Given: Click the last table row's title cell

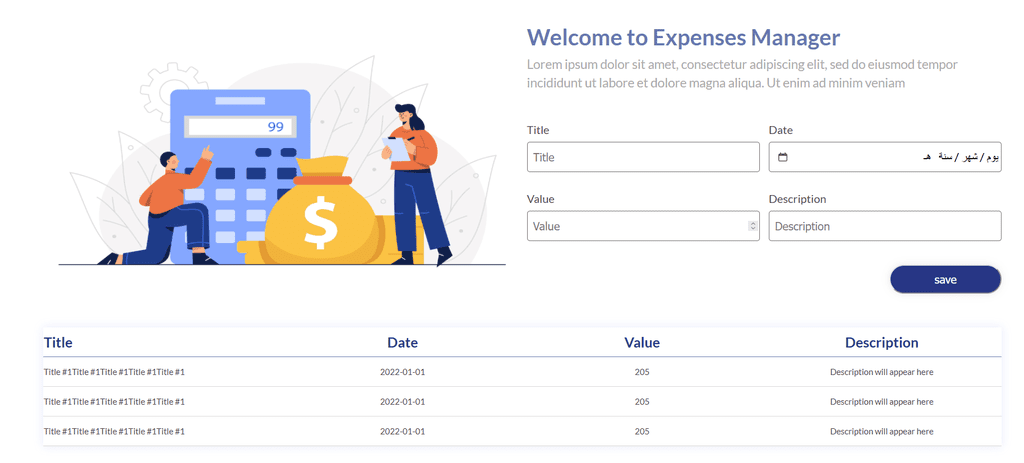Looking at the screenshot, I should click(x=114, y=432).
